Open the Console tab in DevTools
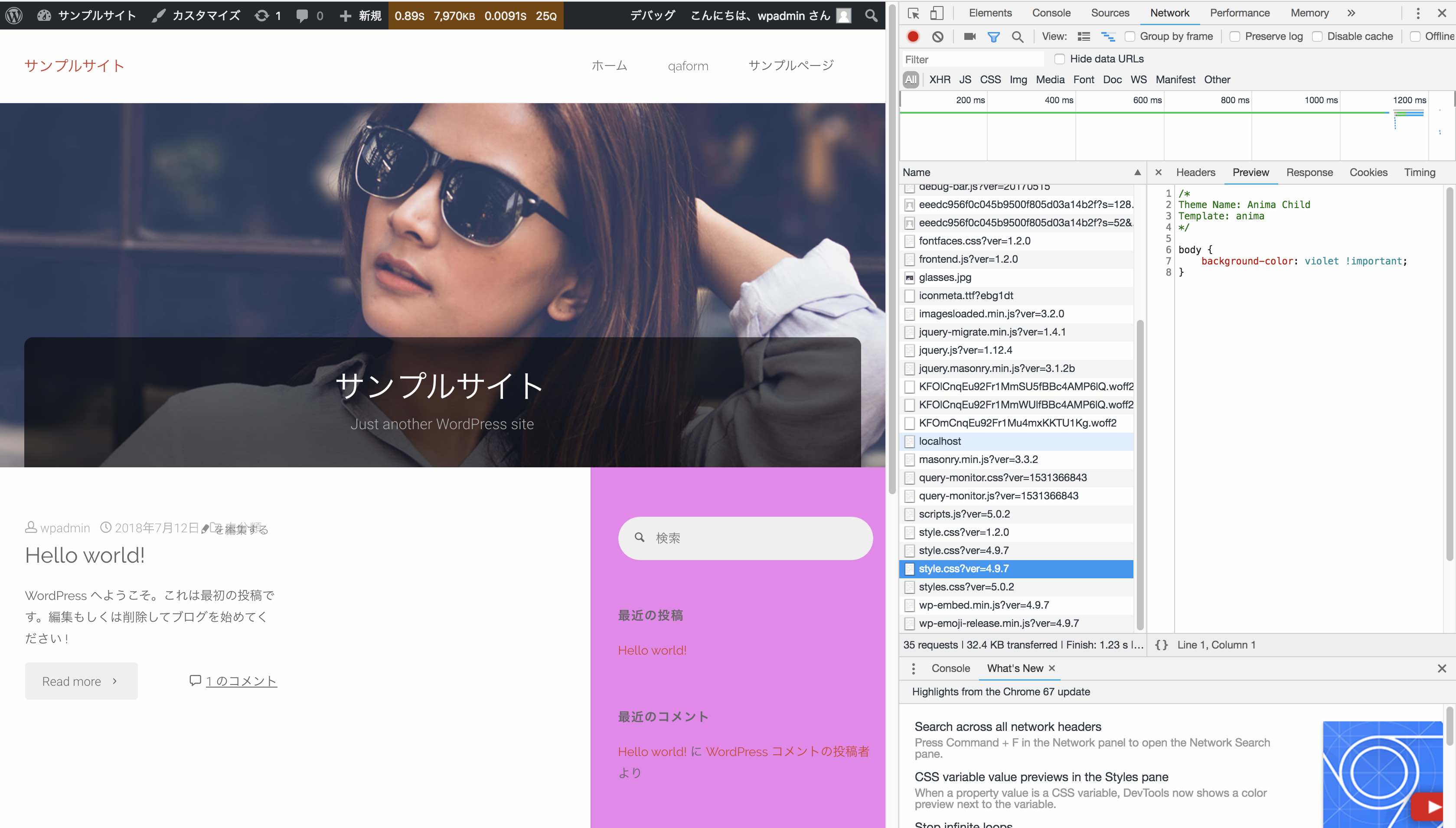The image size is (1456, 828). (x=1051, y=13)
